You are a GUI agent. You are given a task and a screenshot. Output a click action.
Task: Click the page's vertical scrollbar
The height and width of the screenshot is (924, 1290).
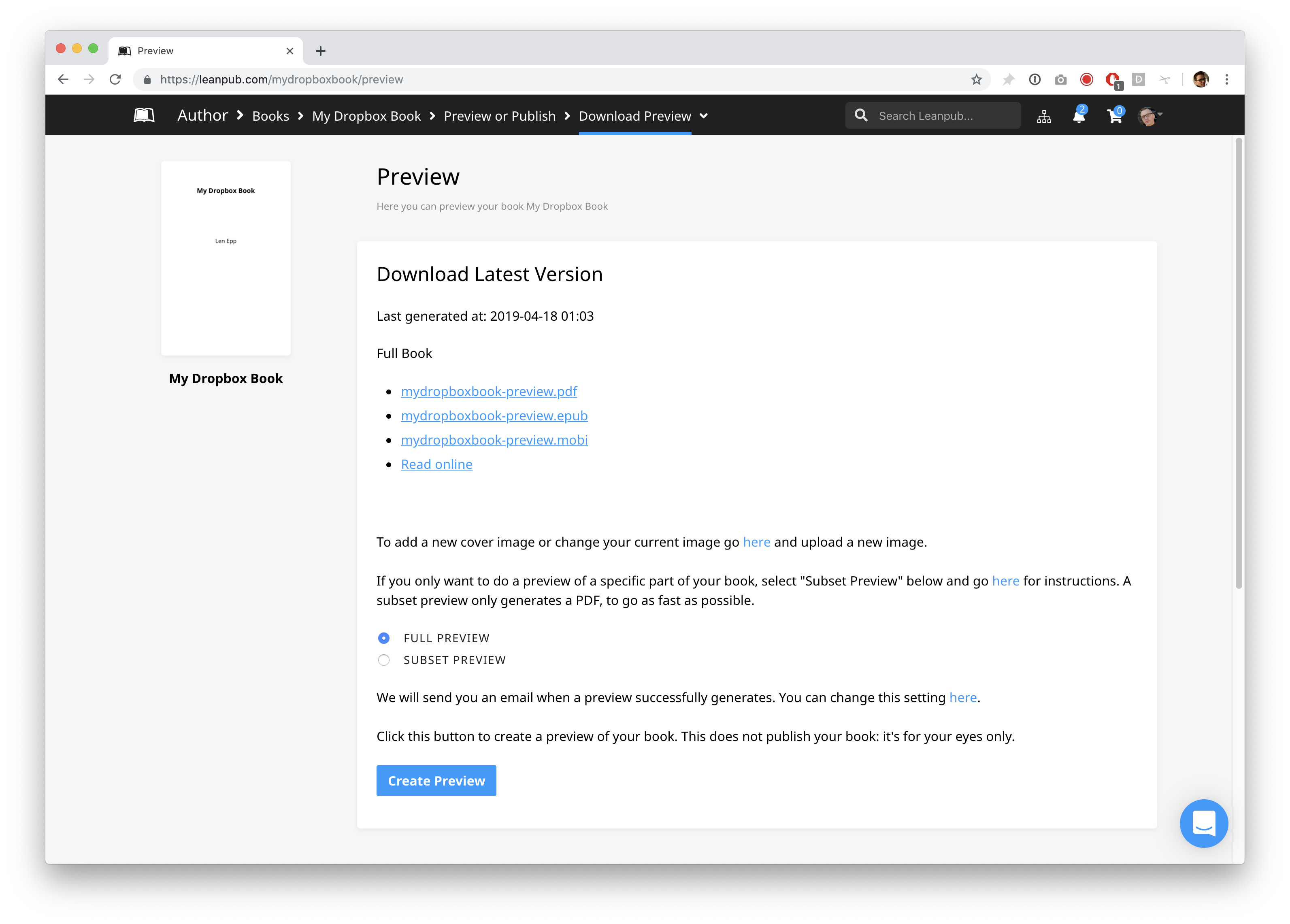(1238, 364)
